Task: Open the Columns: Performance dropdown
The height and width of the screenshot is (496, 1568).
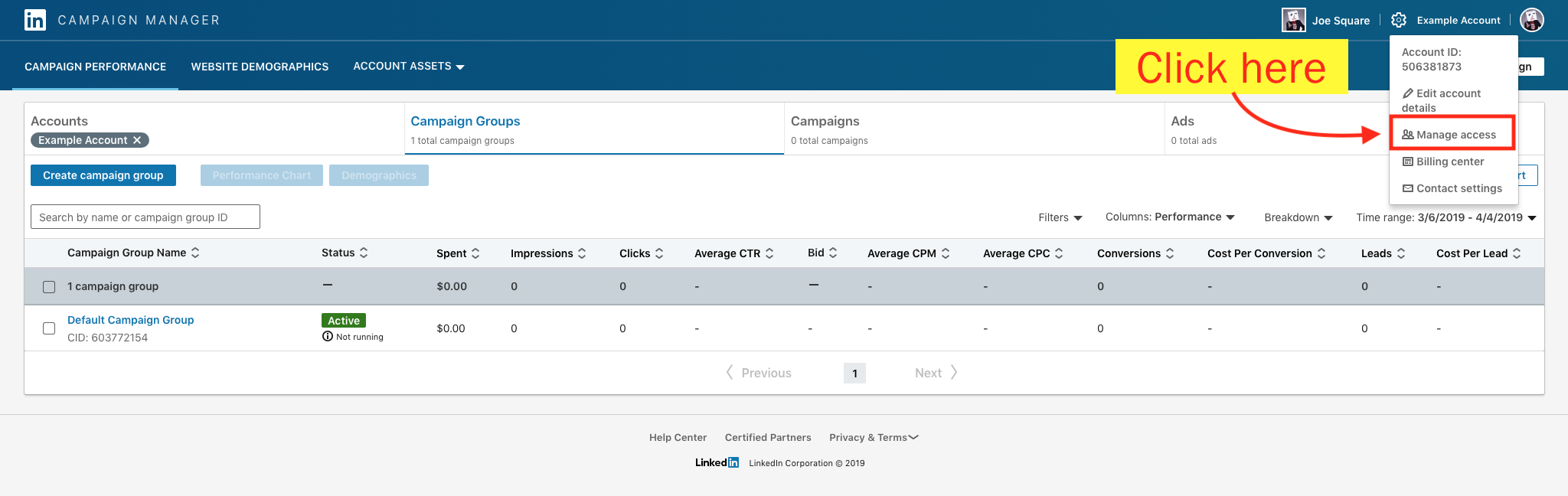Action: click(1170, 217)
